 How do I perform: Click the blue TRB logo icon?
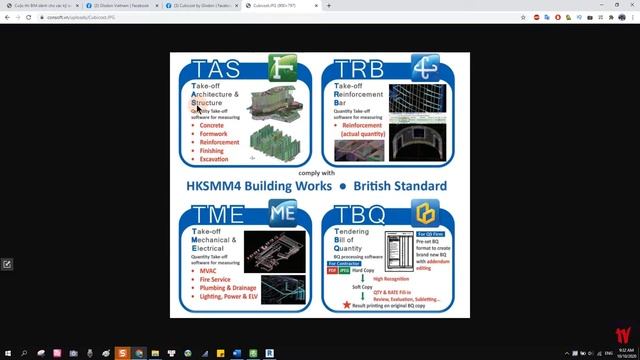click(425, 68)
